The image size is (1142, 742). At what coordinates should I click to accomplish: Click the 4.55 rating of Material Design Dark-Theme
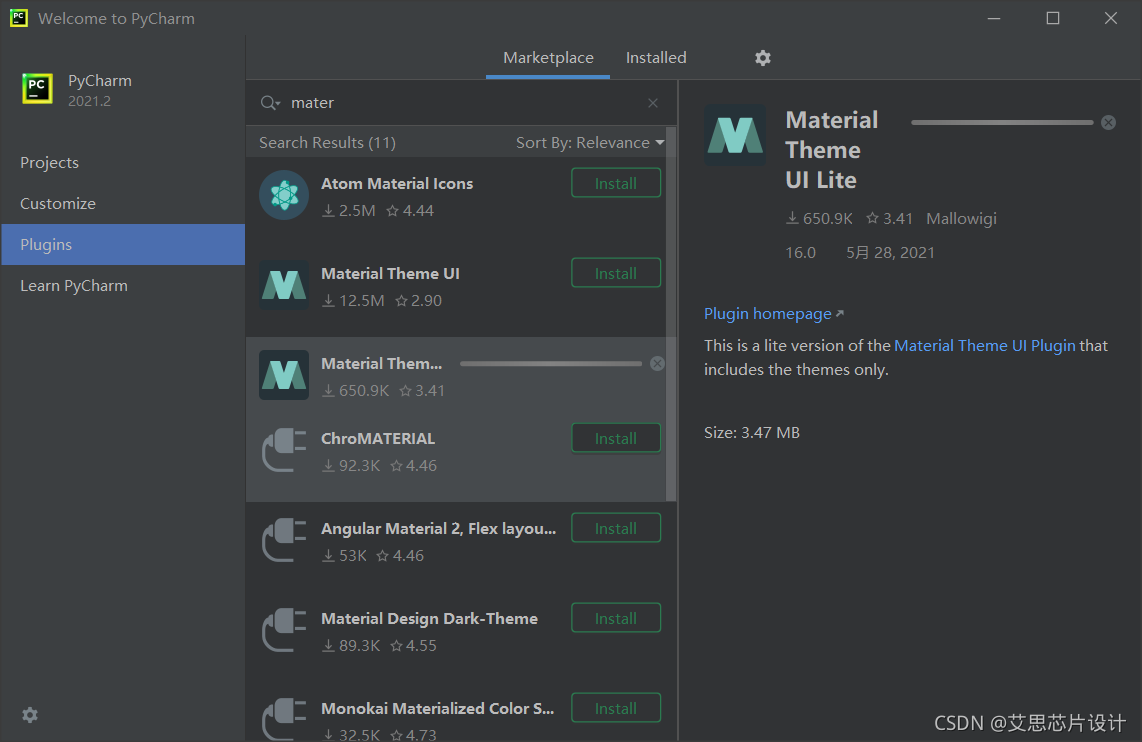coord(413,646)
